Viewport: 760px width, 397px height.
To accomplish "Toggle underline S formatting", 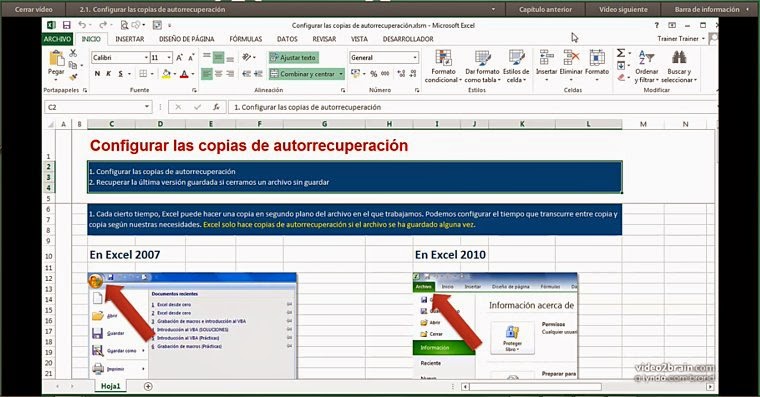I will [x=120, y=74].
